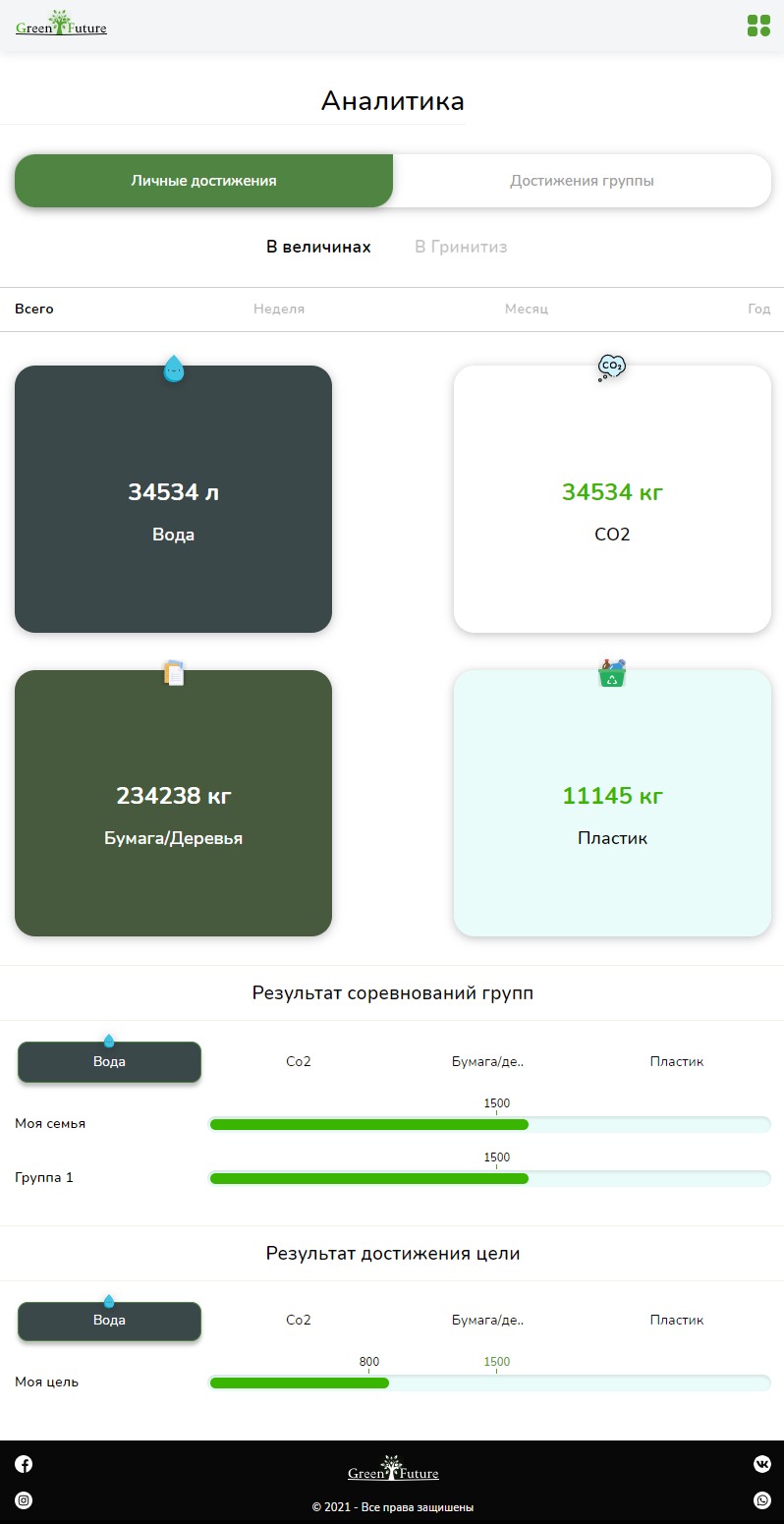Click the CO2 cloud icon
784x1524 pixels.
tap(612, 367)
